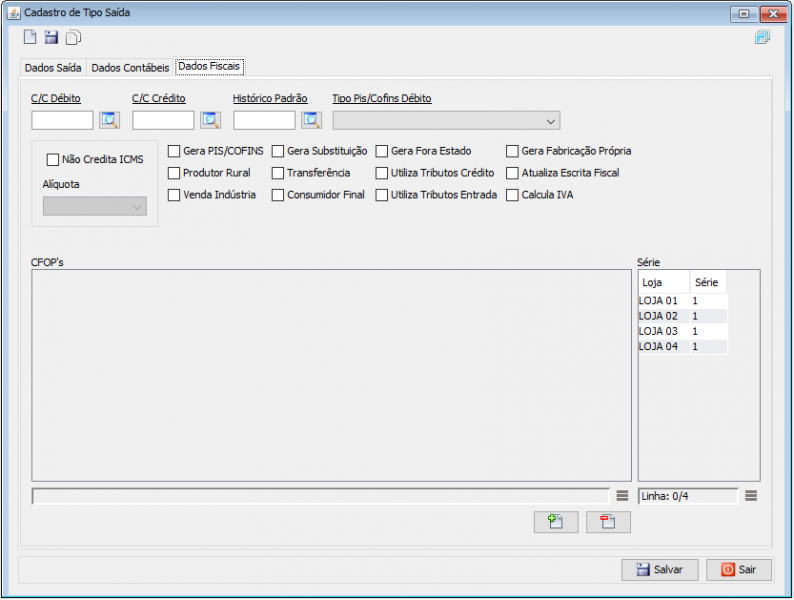Click the copy record toolbar icon
Viewport: 794px width, 600px height.
tap(73, 37)
